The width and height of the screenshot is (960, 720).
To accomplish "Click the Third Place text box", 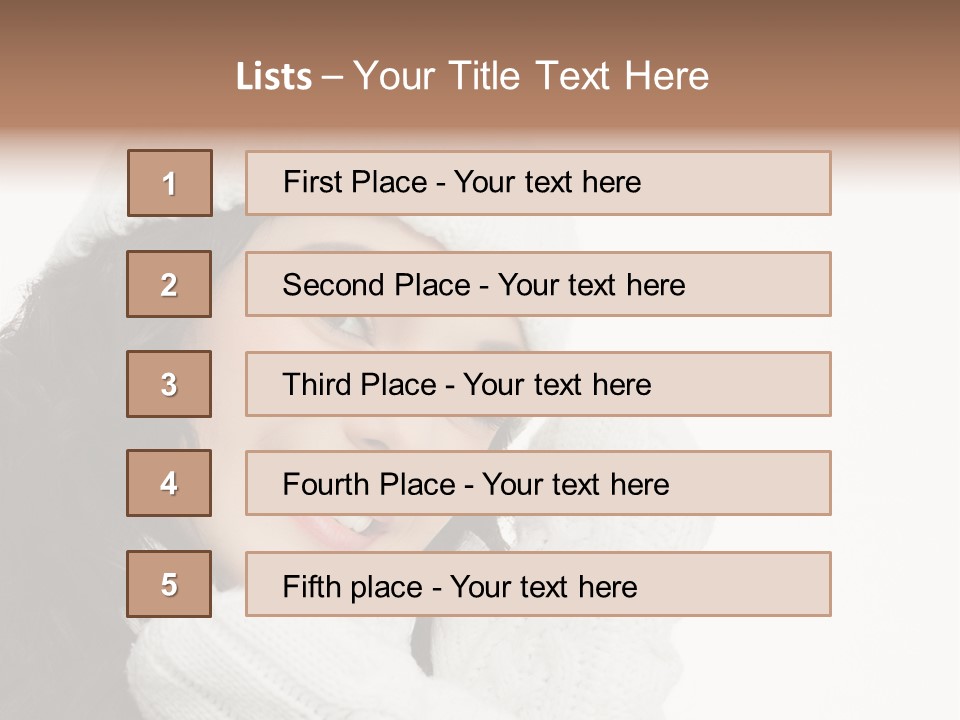I will [x=538, y=384].
